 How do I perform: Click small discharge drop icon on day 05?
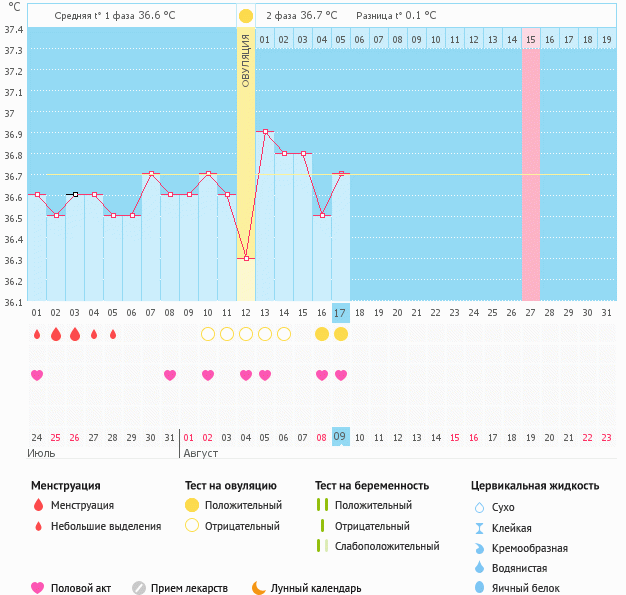113,334
